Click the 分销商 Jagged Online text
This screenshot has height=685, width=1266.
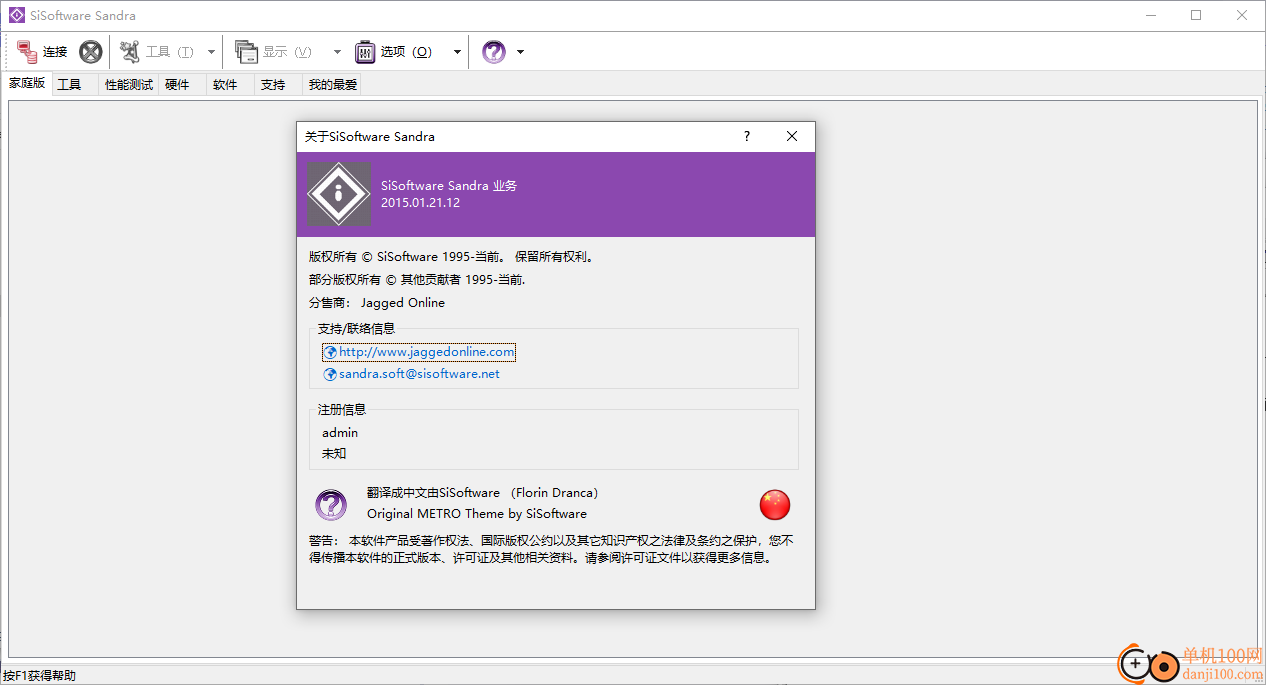tap(377, 303)
